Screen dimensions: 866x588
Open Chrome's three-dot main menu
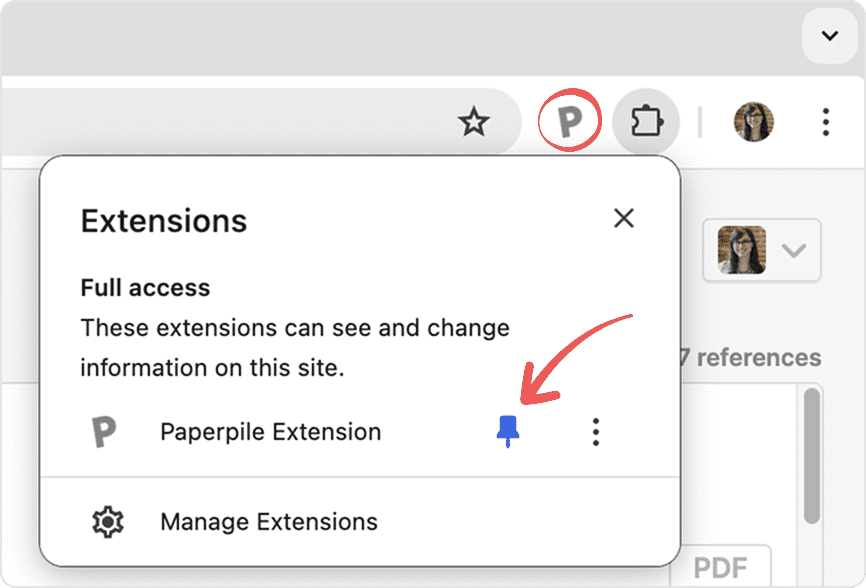click(x=825, y=122)
